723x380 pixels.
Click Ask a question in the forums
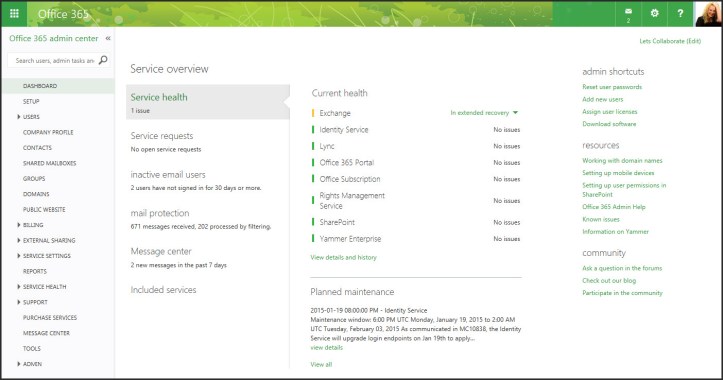point(622,268)
